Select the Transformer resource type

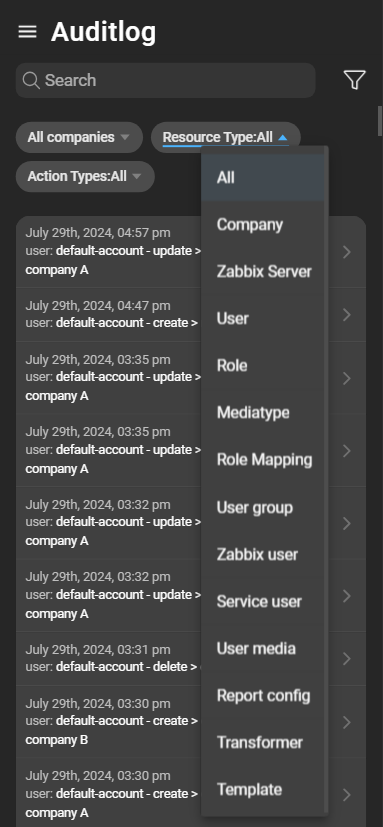(x=264, y=743)
